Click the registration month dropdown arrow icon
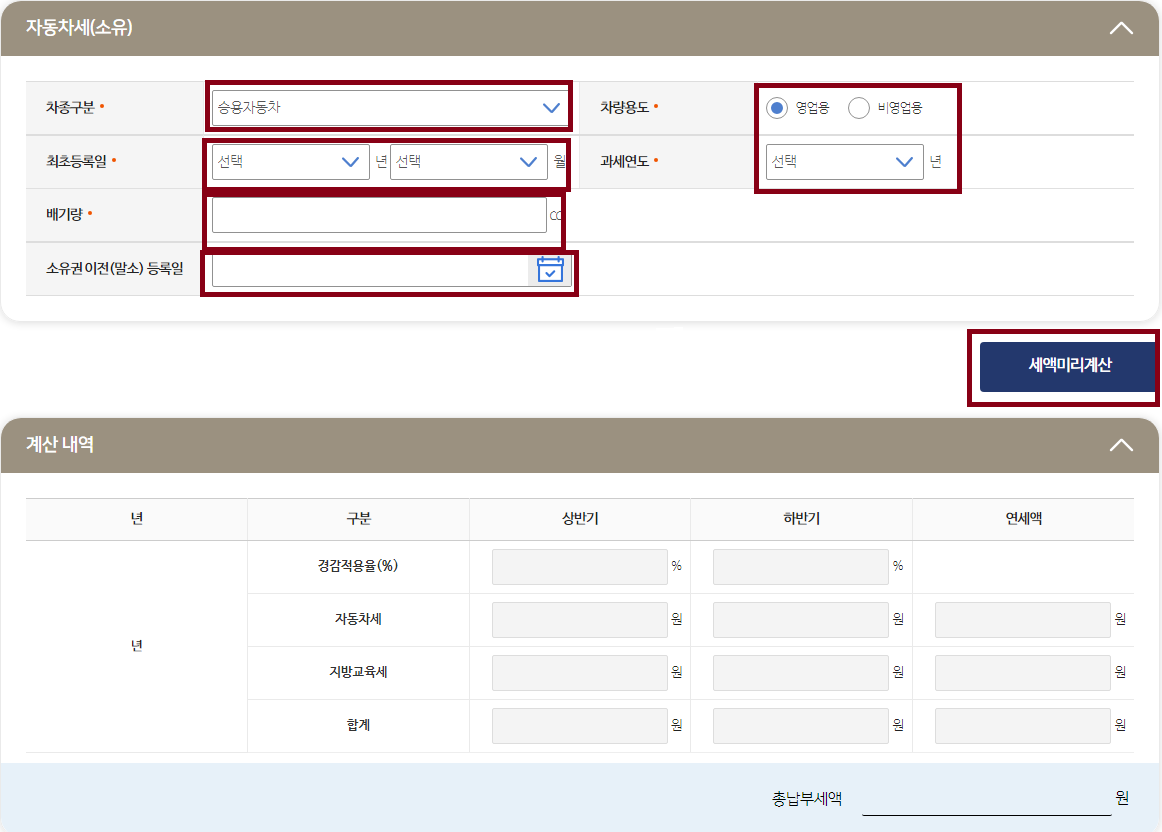Viewport: 1162px width, 832px height. click(529, 161)
